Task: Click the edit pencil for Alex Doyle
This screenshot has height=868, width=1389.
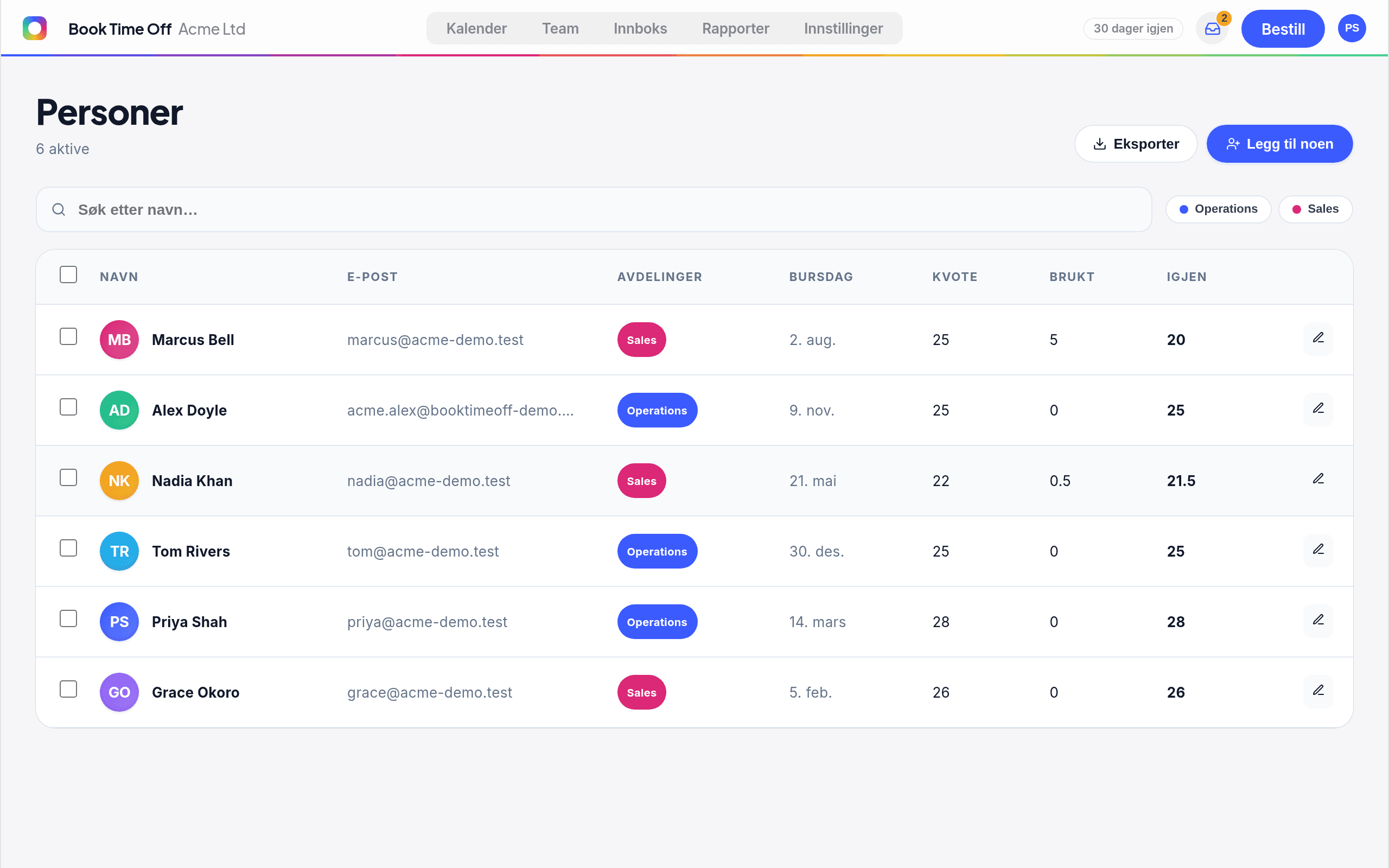Action: click(x=1318, y=409)
